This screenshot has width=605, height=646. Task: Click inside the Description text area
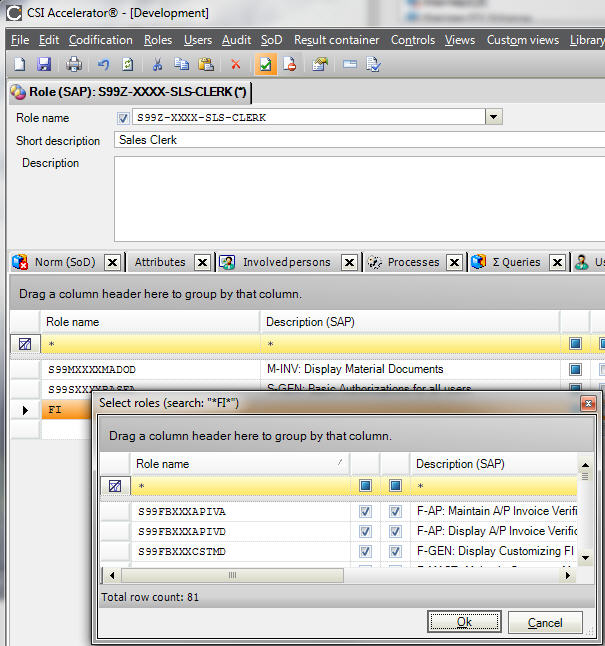pyautogui.click(x=359, y=199)
